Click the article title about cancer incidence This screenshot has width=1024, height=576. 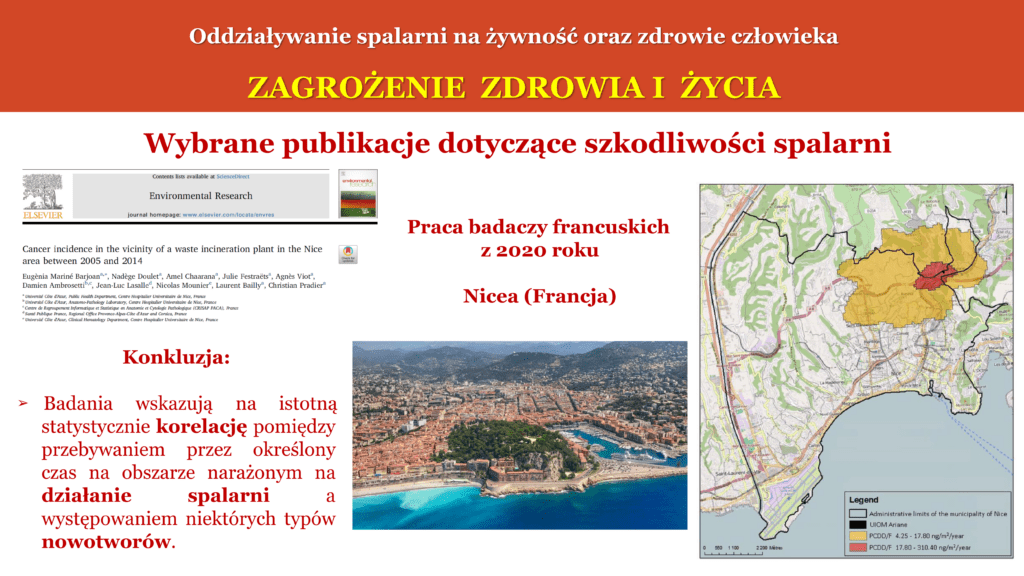(172, 255)
